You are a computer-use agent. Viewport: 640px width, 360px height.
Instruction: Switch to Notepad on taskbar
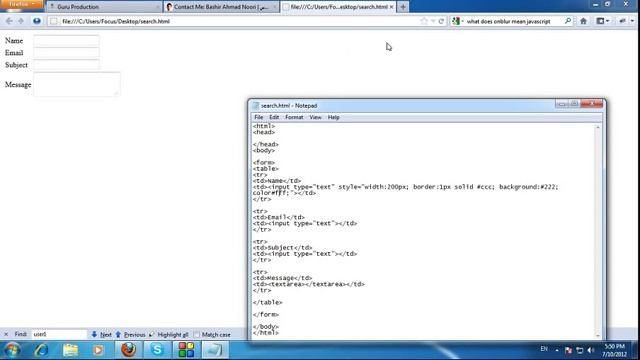[215, 350]
